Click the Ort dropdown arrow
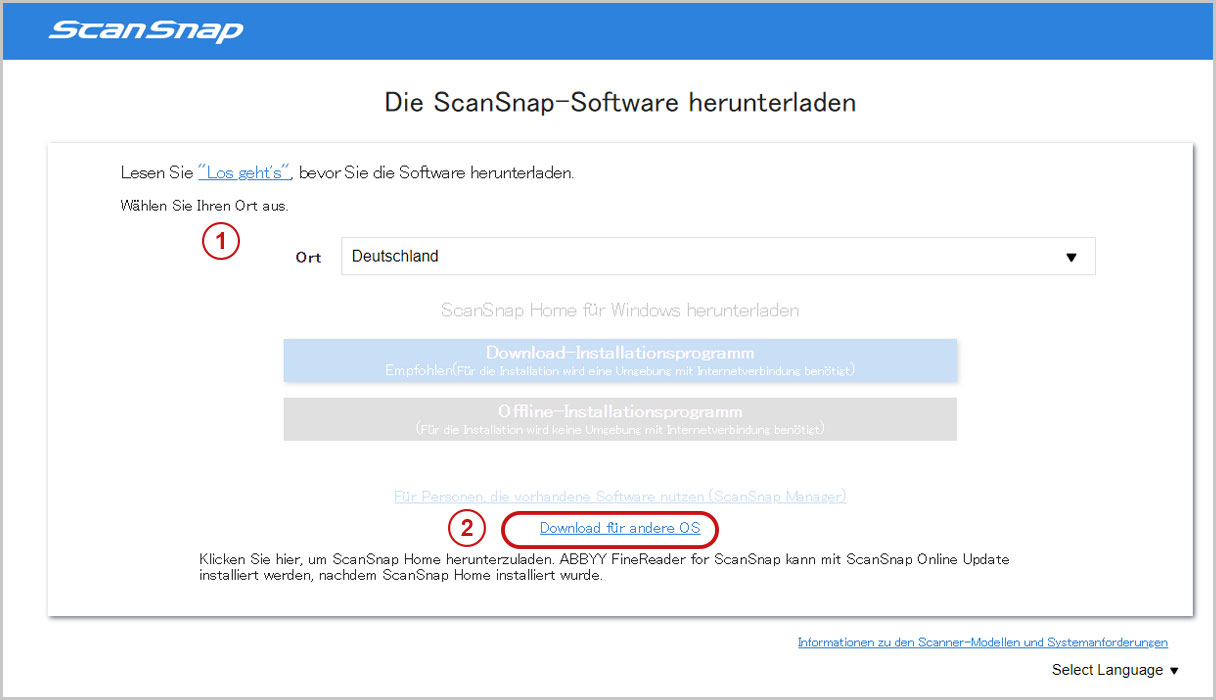The image size is (1216, 700). pyautogui.click(x=1071, y=257)
